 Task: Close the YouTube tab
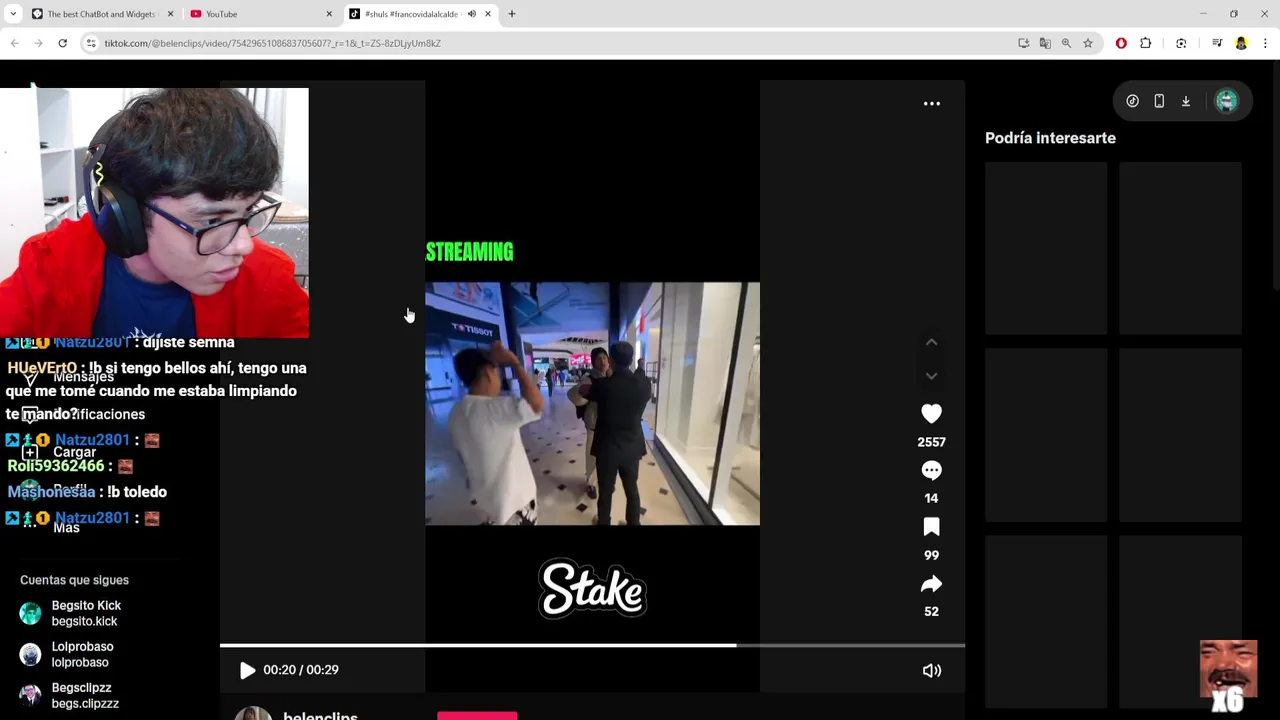(329, 14)
